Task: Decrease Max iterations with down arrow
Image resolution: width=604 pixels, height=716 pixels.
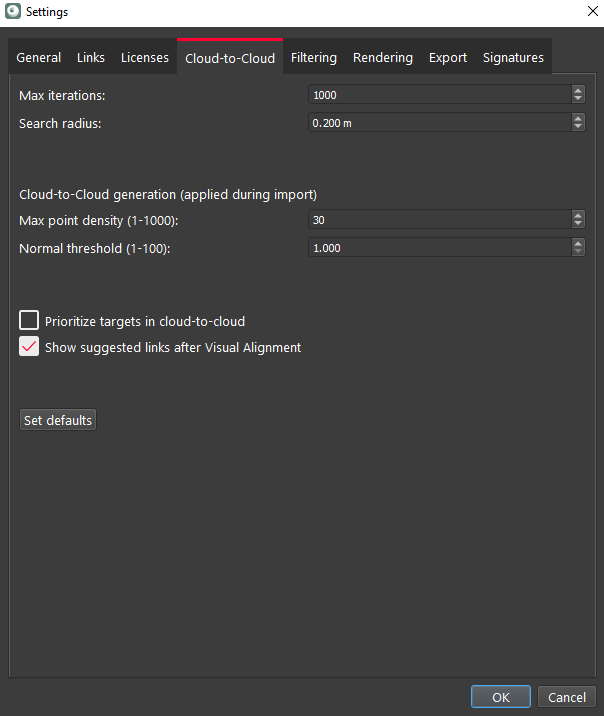Action: click(x=578, y=99)
